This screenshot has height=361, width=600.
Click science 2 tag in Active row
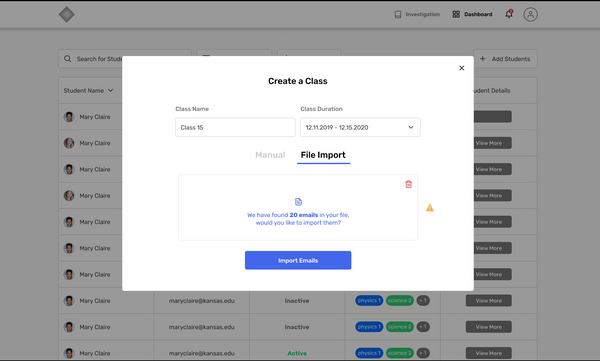399,353
